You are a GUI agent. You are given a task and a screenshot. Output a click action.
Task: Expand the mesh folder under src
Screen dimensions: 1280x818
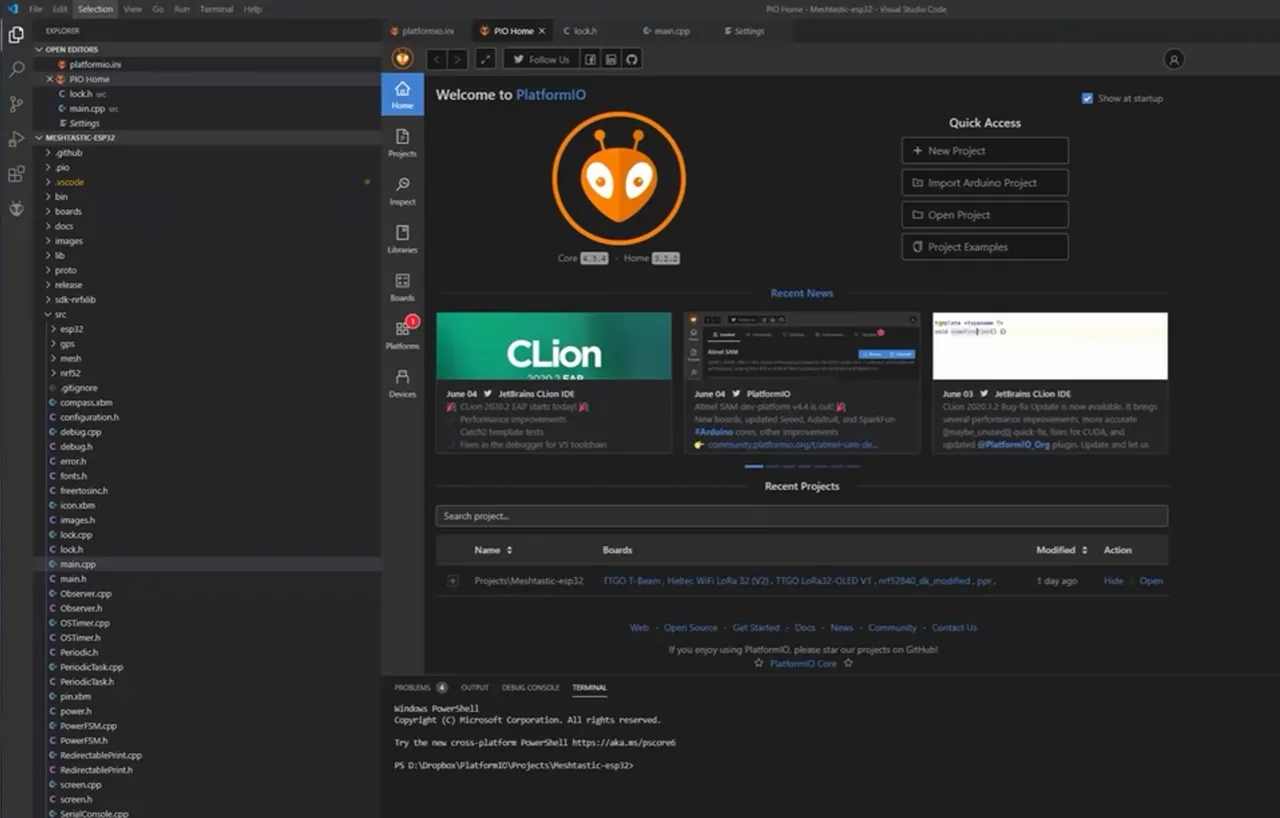[x=54, y=358]
